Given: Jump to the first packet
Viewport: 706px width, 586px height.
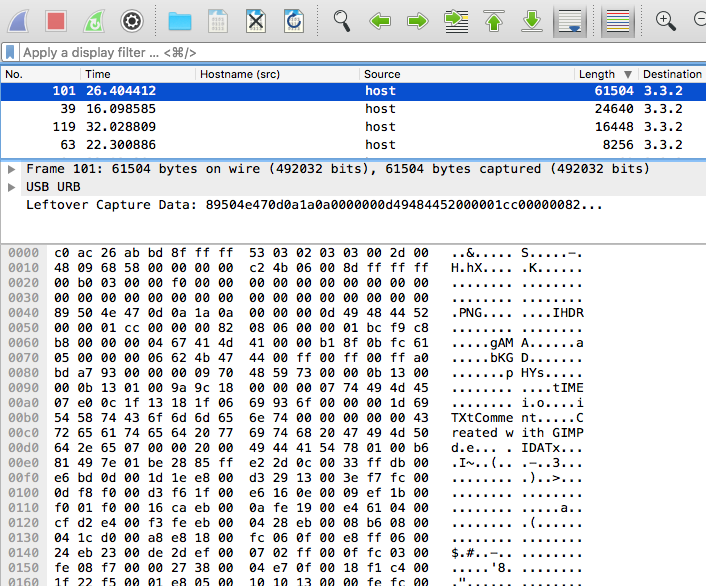Looking at the screenshot, I should [x=494, y=21].
